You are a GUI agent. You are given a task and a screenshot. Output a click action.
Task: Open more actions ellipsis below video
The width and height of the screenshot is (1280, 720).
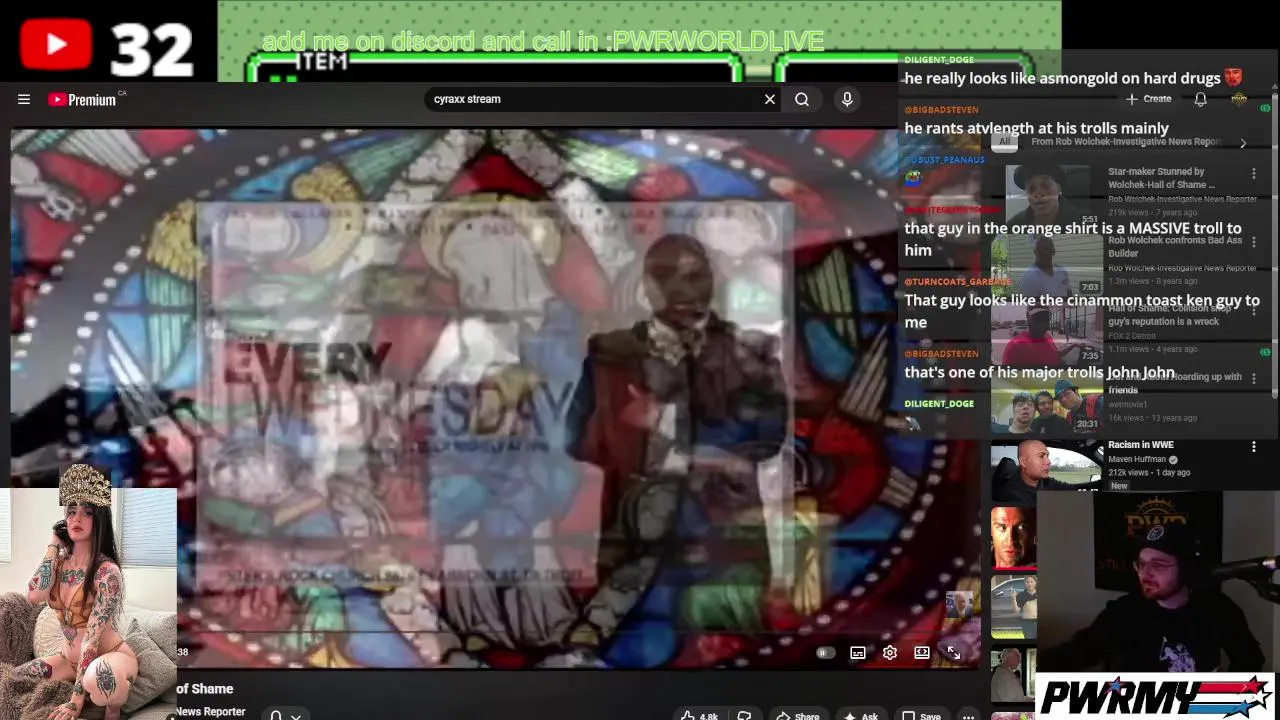pos(968,715)
